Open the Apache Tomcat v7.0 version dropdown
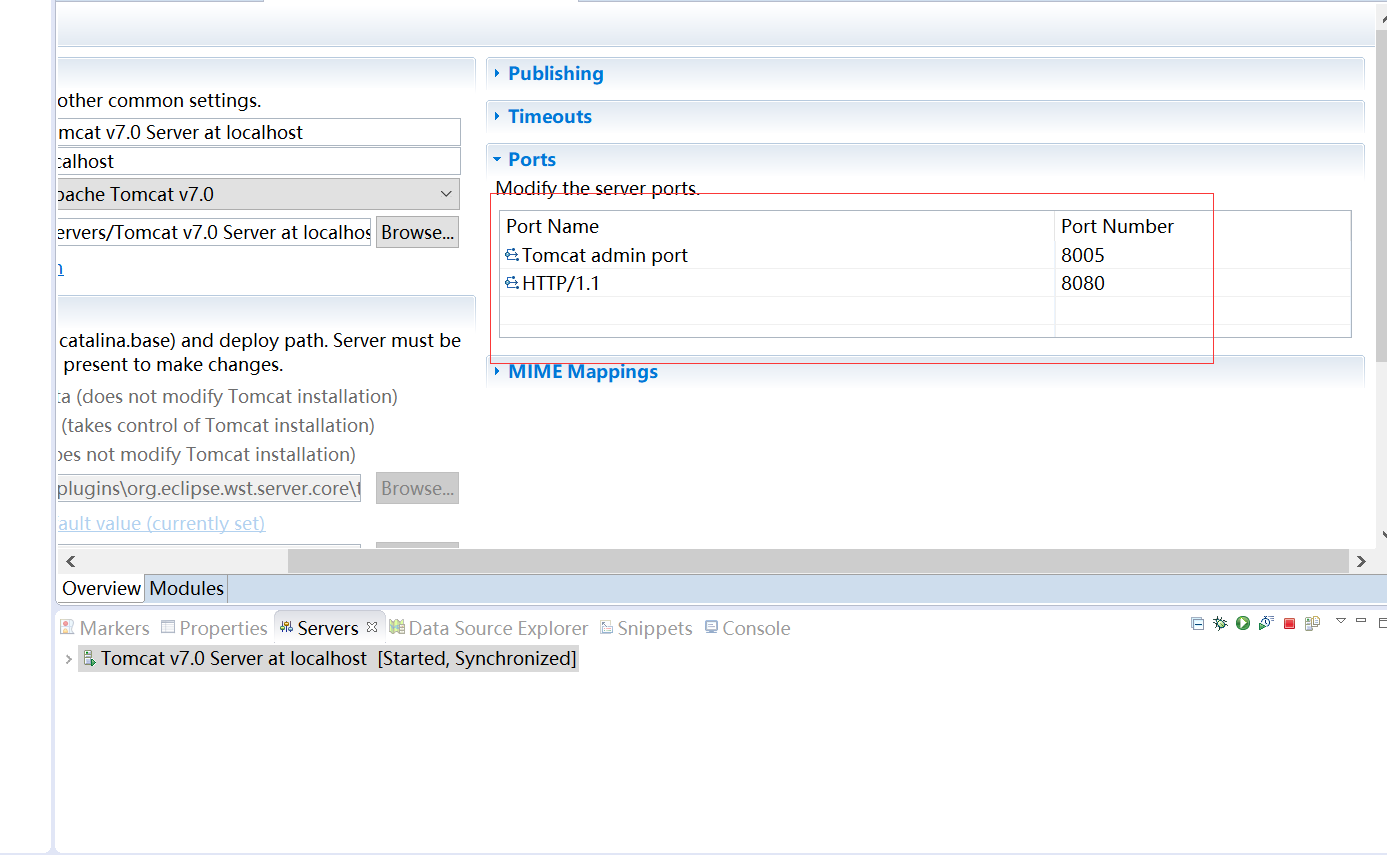Viewport: 1387px width, 855px height. [x=446, y=193]
